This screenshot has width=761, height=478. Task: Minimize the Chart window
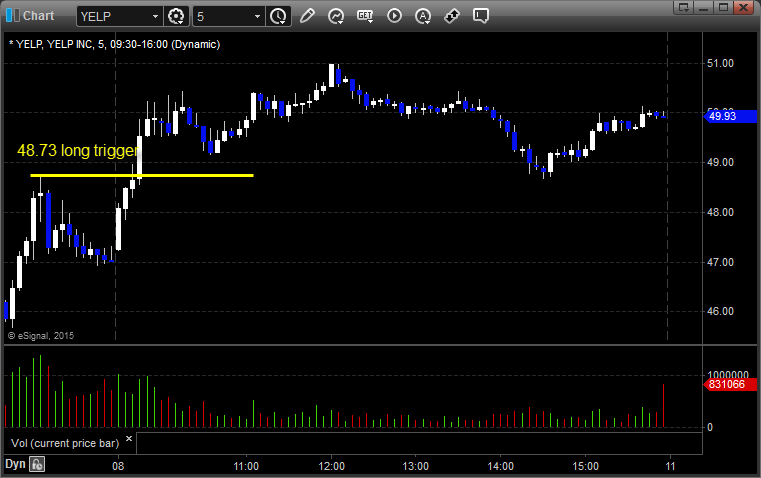(704, 7)
